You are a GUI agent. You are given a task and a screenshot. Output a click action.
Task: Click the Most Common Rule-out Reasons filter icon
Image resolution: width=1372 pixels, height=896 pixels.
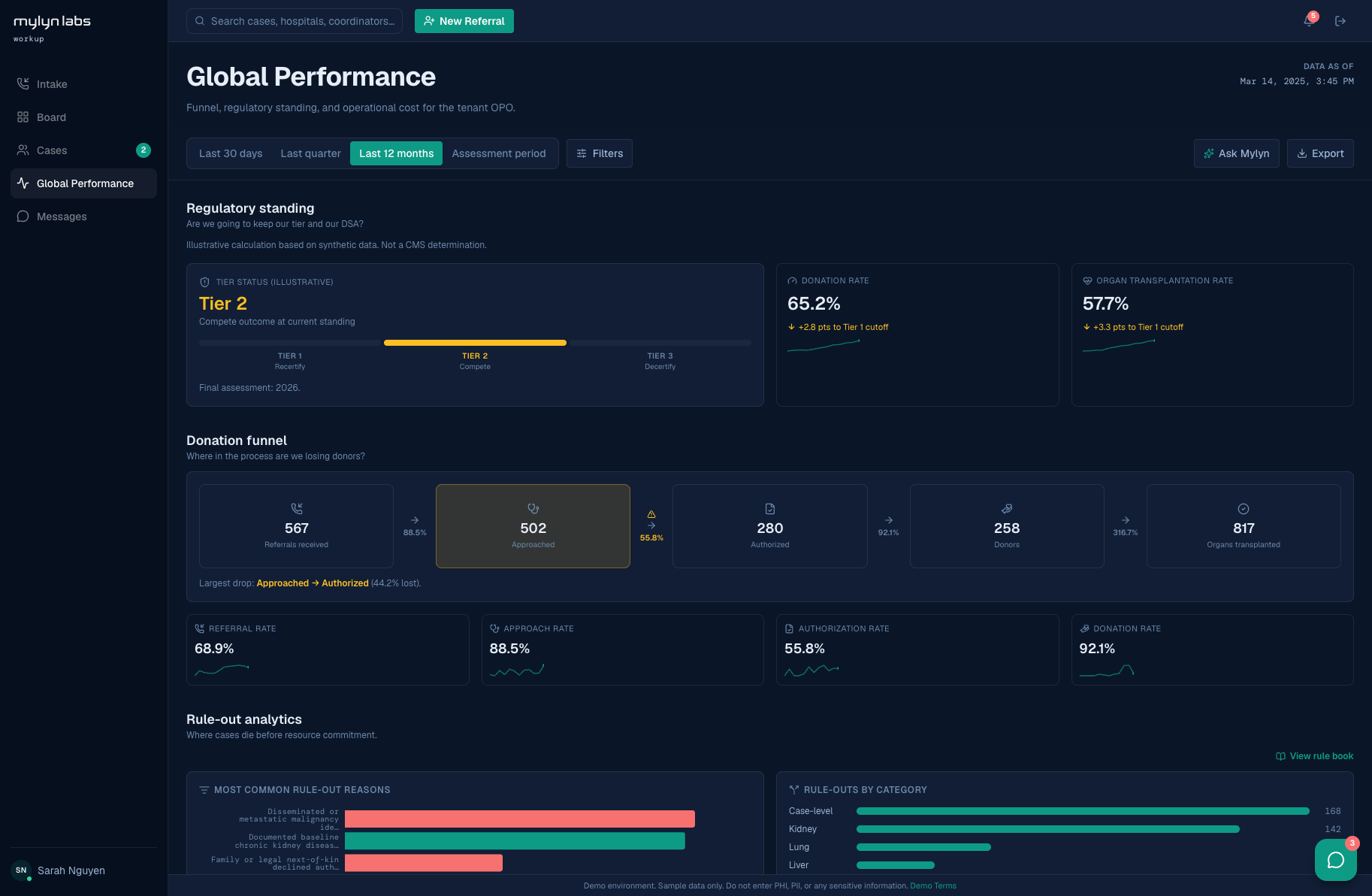point(204,790)
